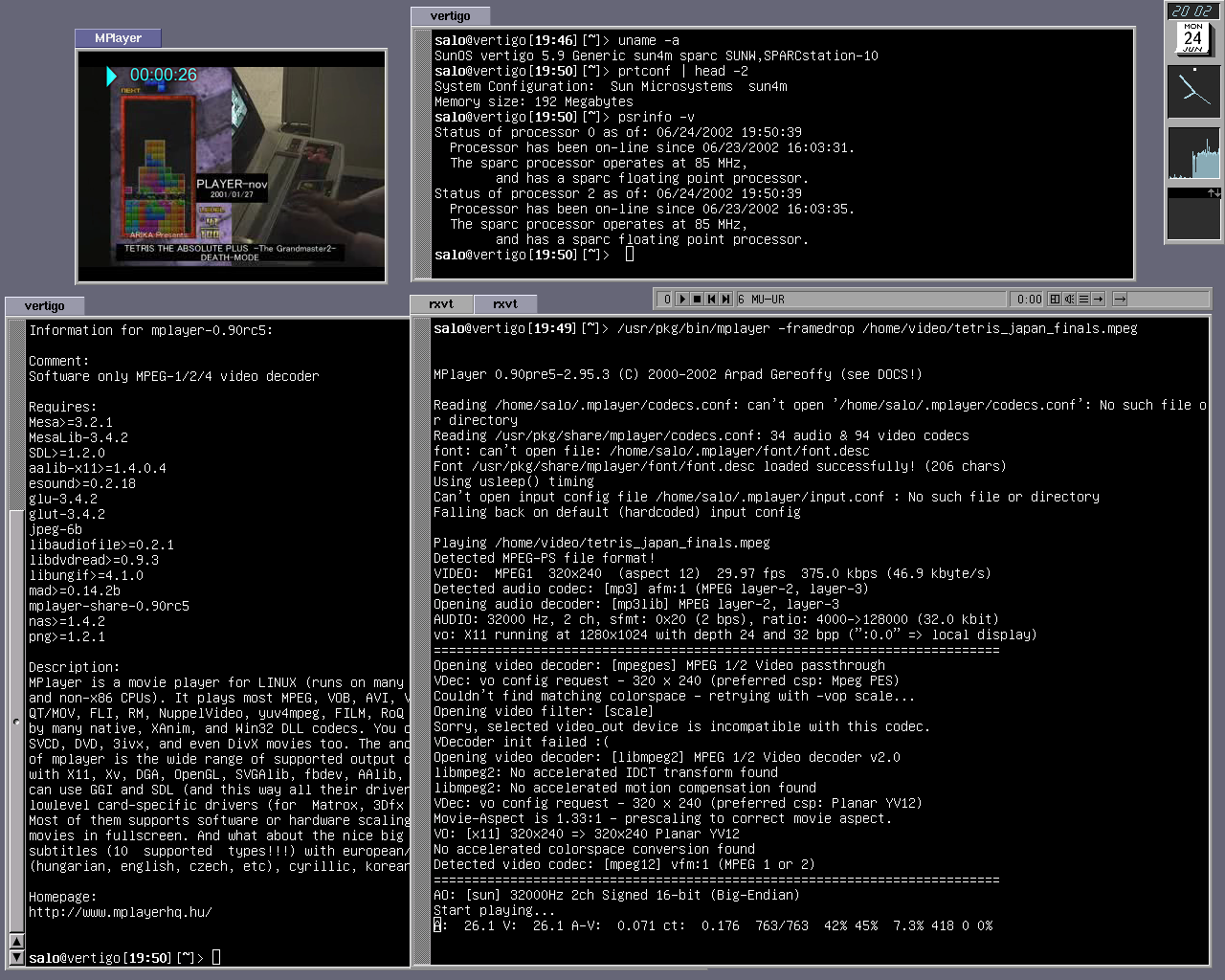Screen dimensions: 1225x980
Task: Select the first rxvt tab
Action: (x=441, y=304)
